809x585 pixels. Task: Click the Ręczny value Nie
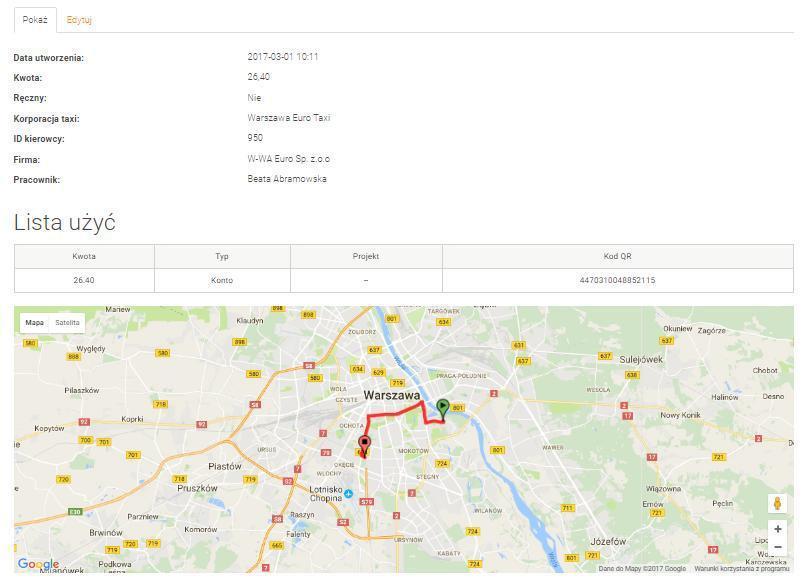tap(254, 98)
